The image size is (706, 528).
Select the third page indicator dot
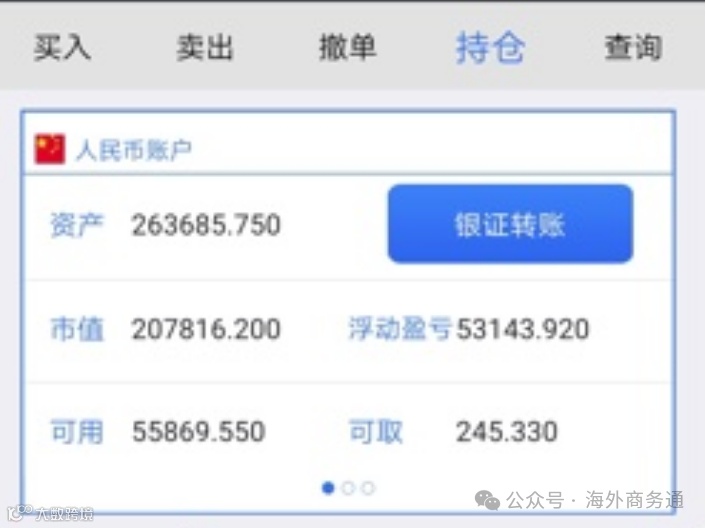(x=368, y=488)
